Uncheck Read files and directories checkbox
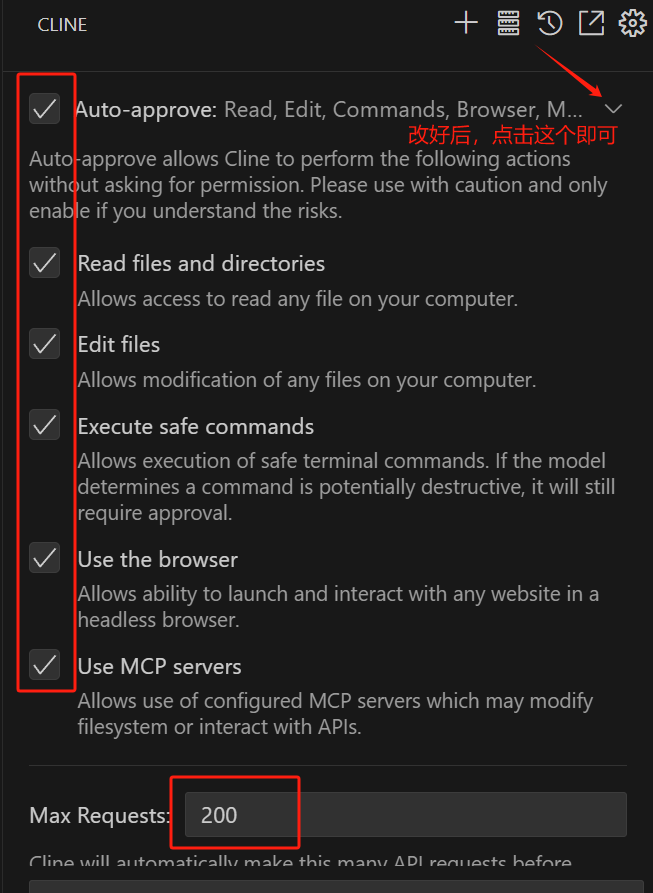653x893 pixels. click(x=44, y=263)
